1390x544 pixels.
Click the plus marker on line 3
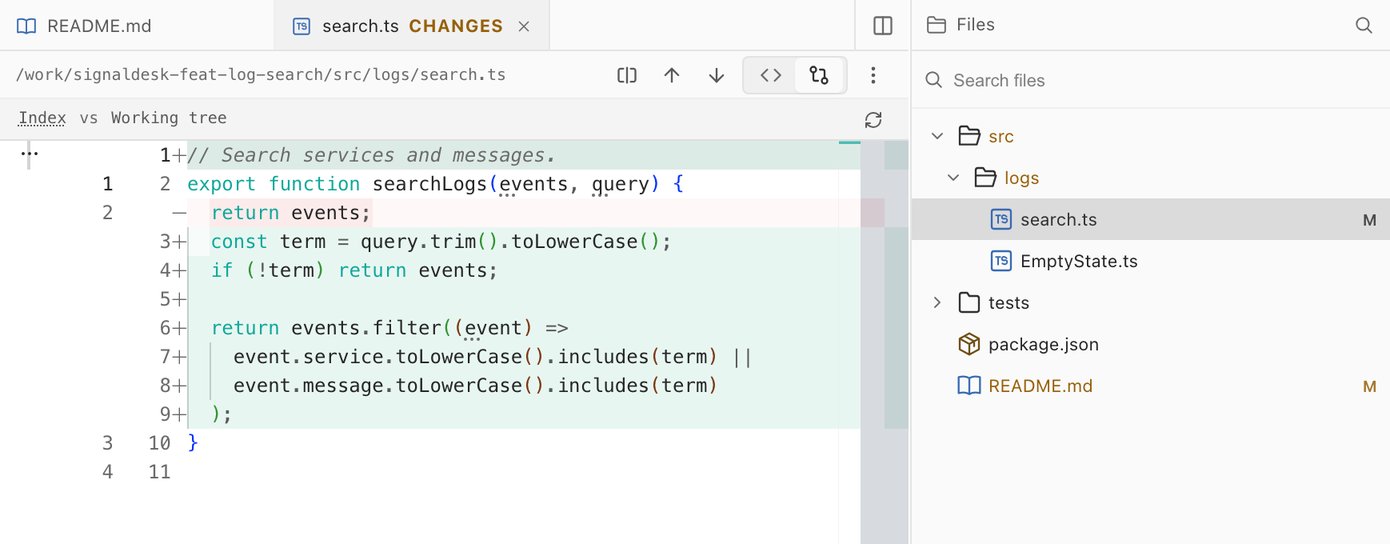tap(179, 242)
